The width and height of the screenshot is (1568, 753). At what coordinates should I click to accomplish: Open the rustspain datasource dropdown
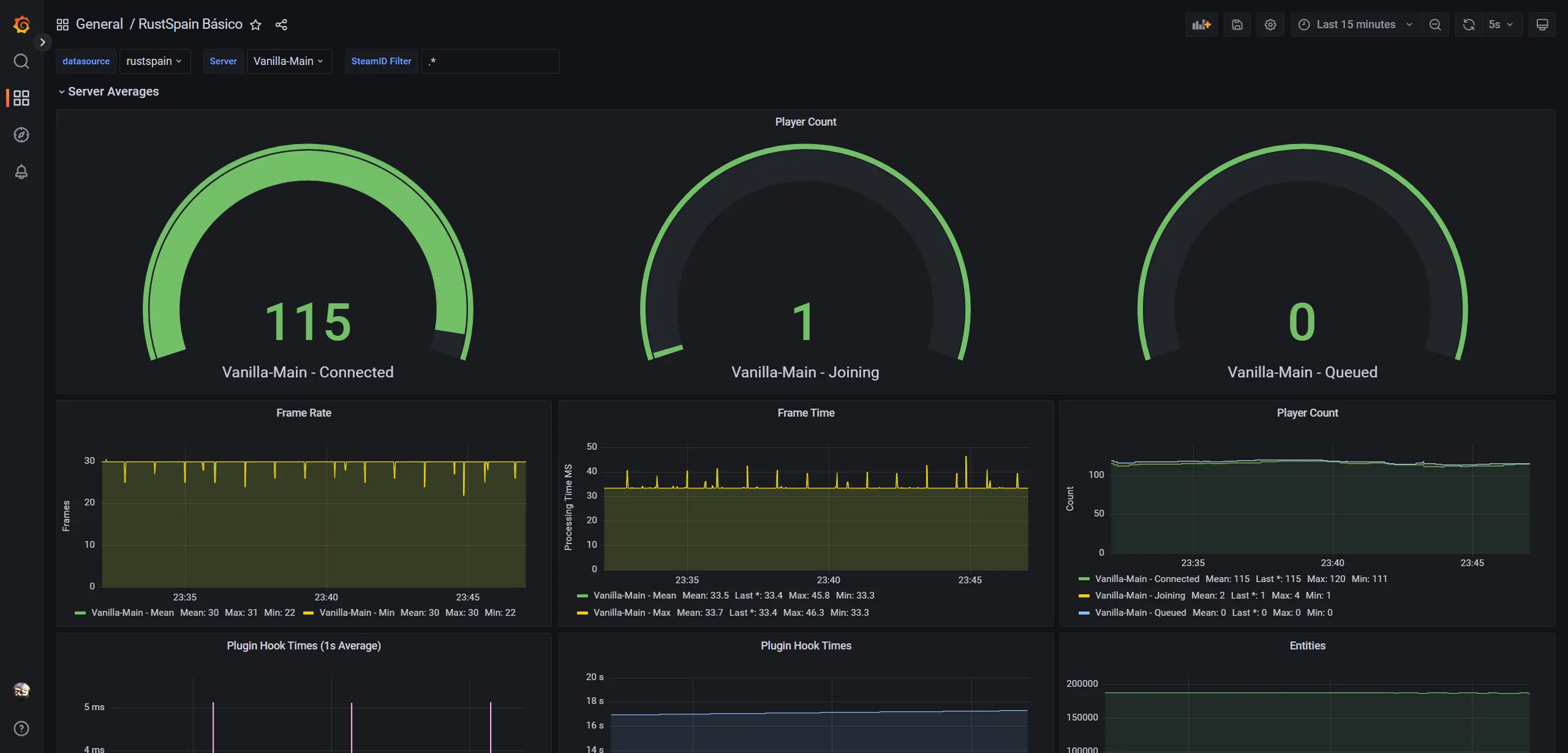(x=154, y=61)
